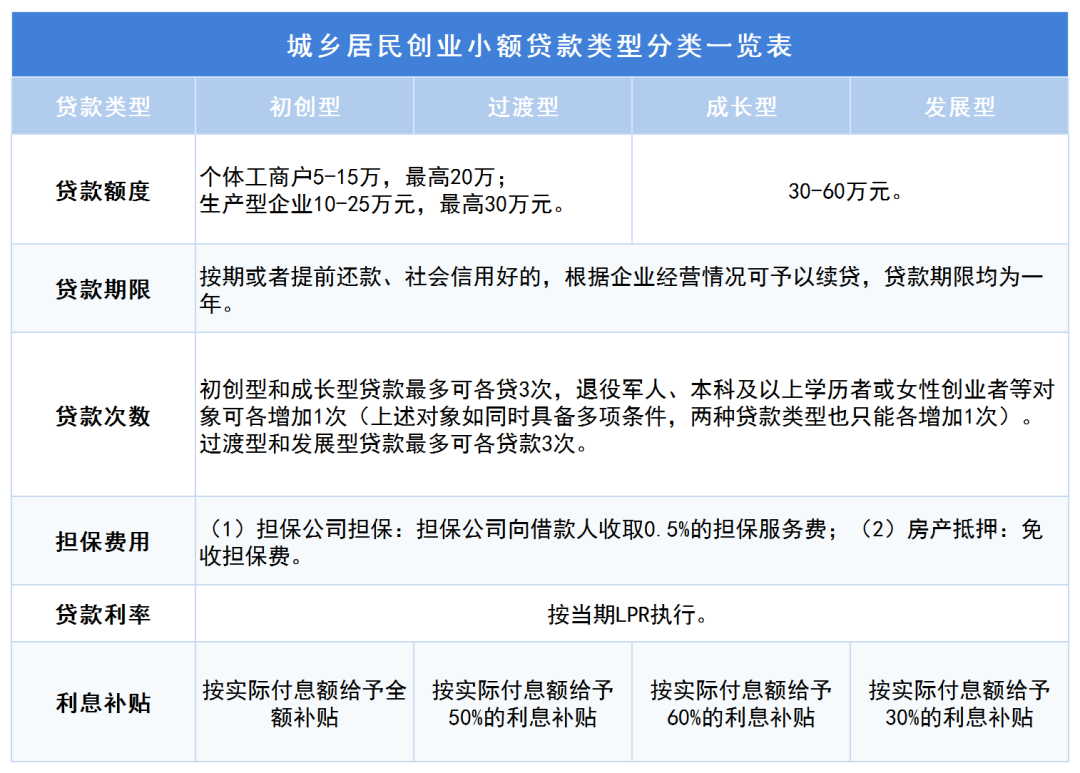
Task: Click the text starting 按期或者提前还款
Action: click(x=621, y=289)
